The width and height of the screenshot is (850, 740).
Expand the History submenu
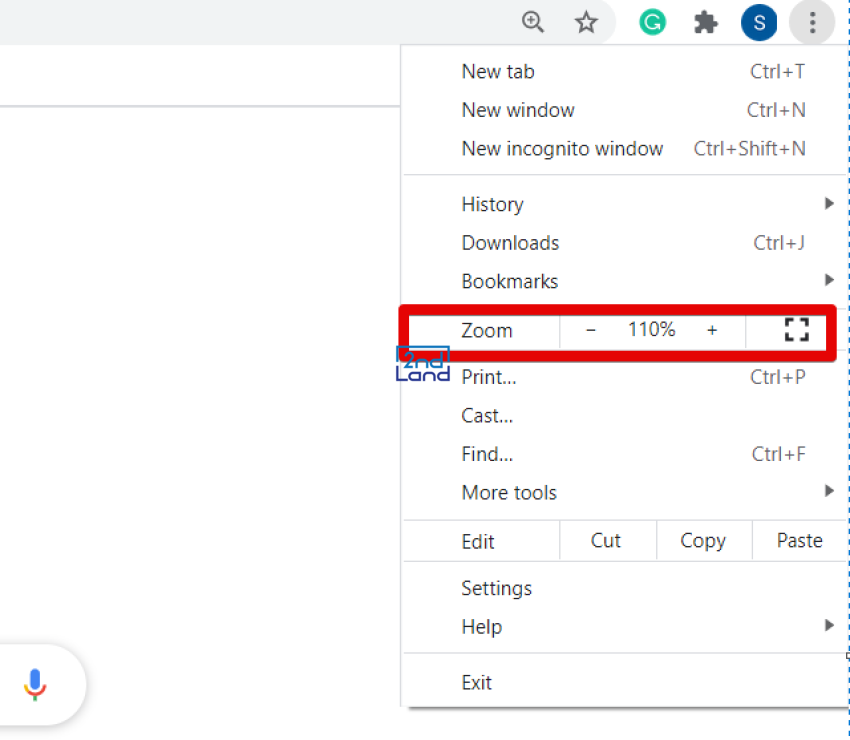(x=625, y=204)
